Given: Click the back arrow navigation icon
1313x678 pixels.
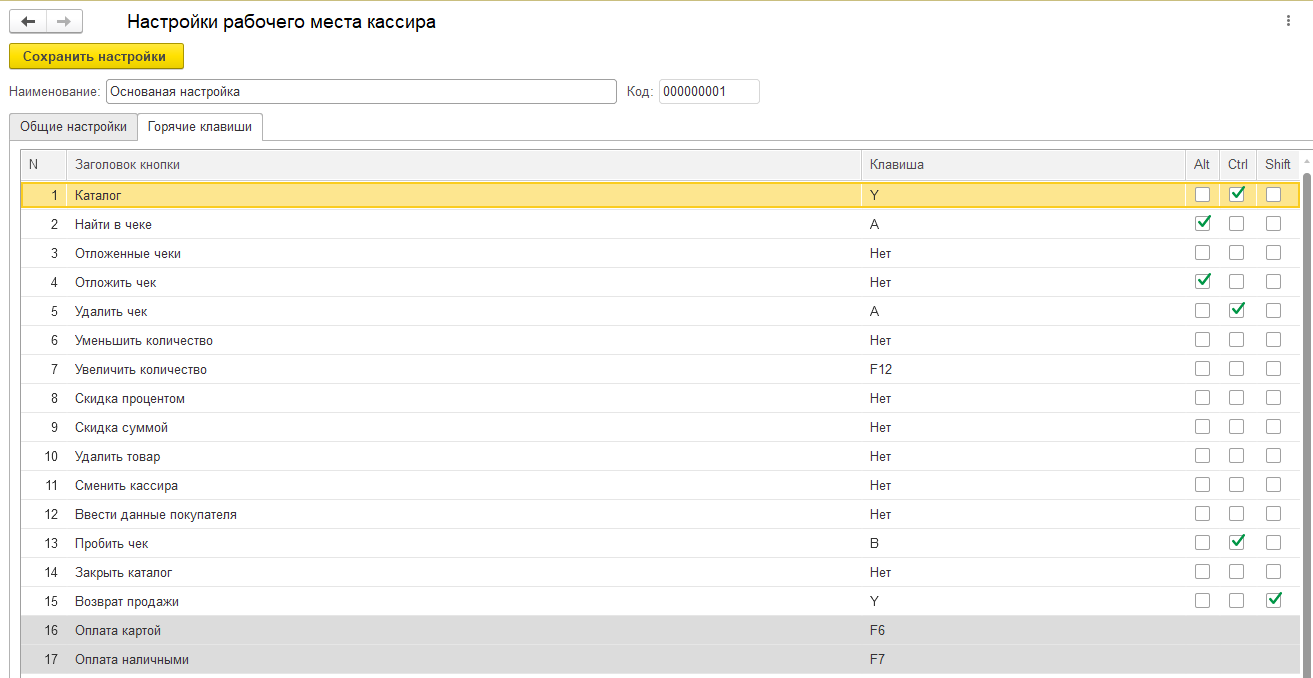Looking at the screenshot, I should click(28, 22).
